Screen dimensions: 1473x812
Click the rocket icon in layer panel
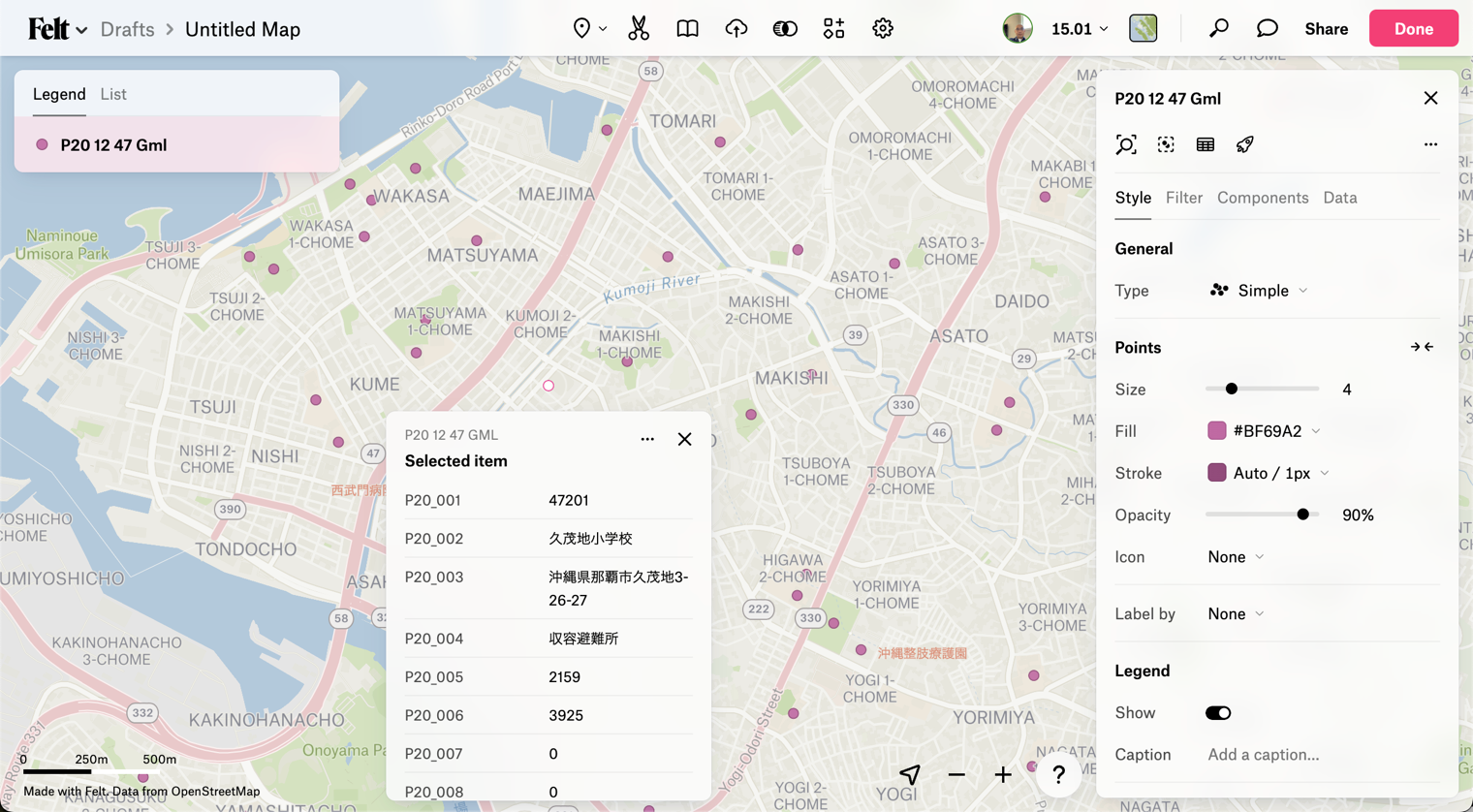click(1245, 144)
